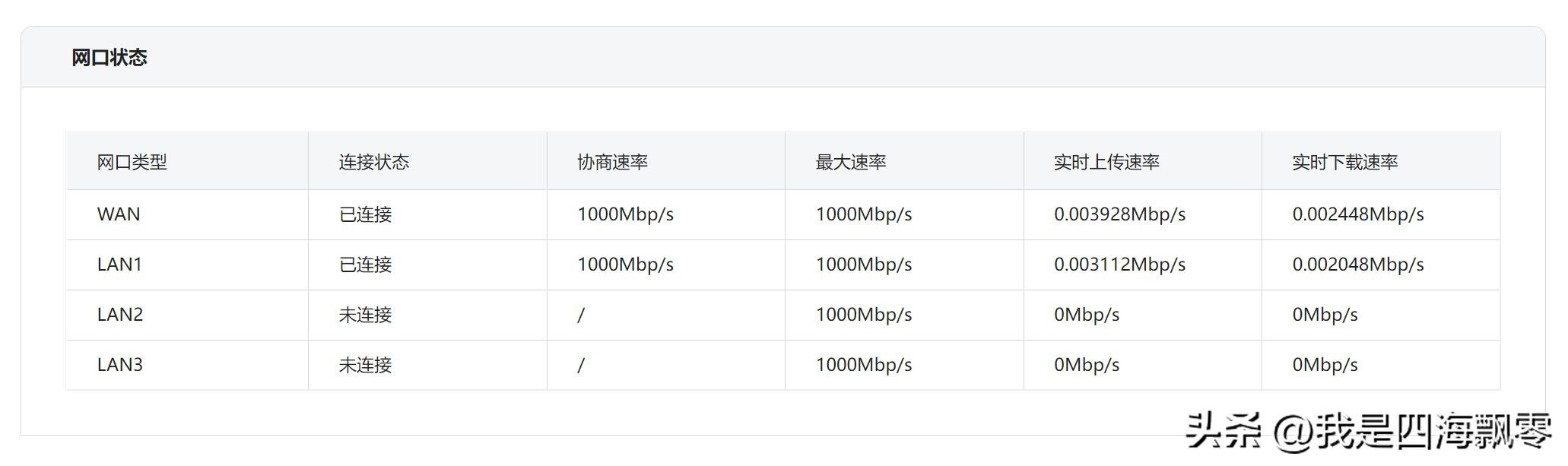Click LAN1 download rate 0.002048Mbp/s
1568x466 pixels.
point(1357,265)
